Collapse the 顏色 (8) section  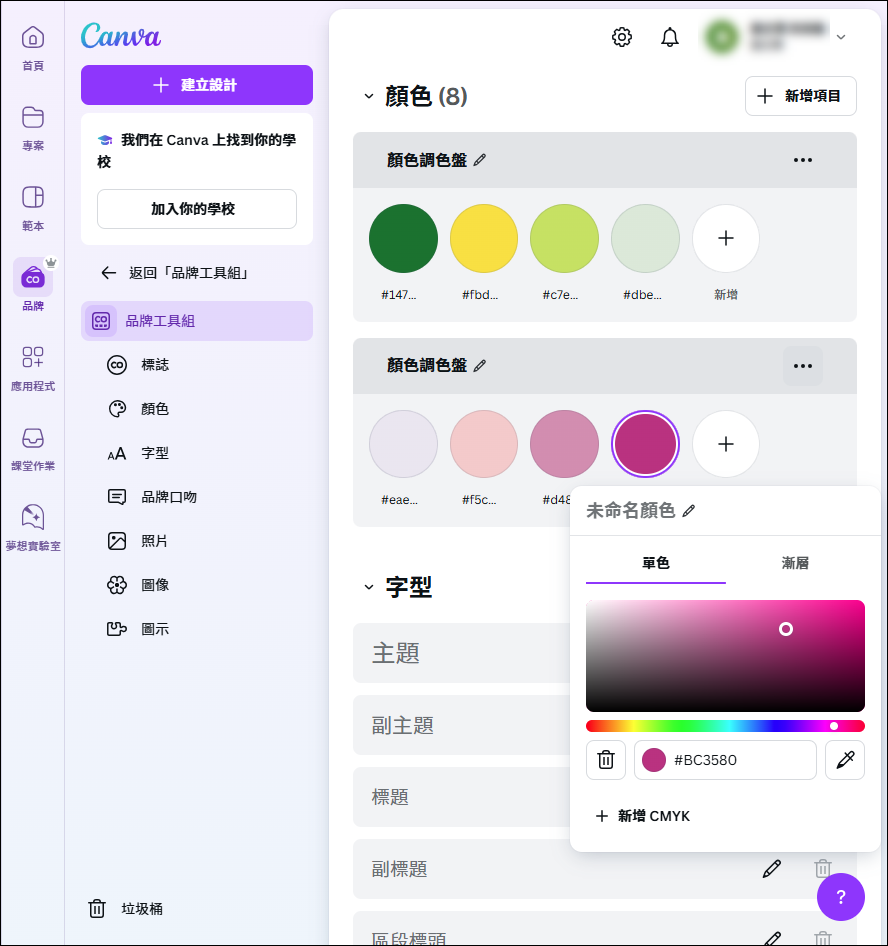click(x=369, y=97)
